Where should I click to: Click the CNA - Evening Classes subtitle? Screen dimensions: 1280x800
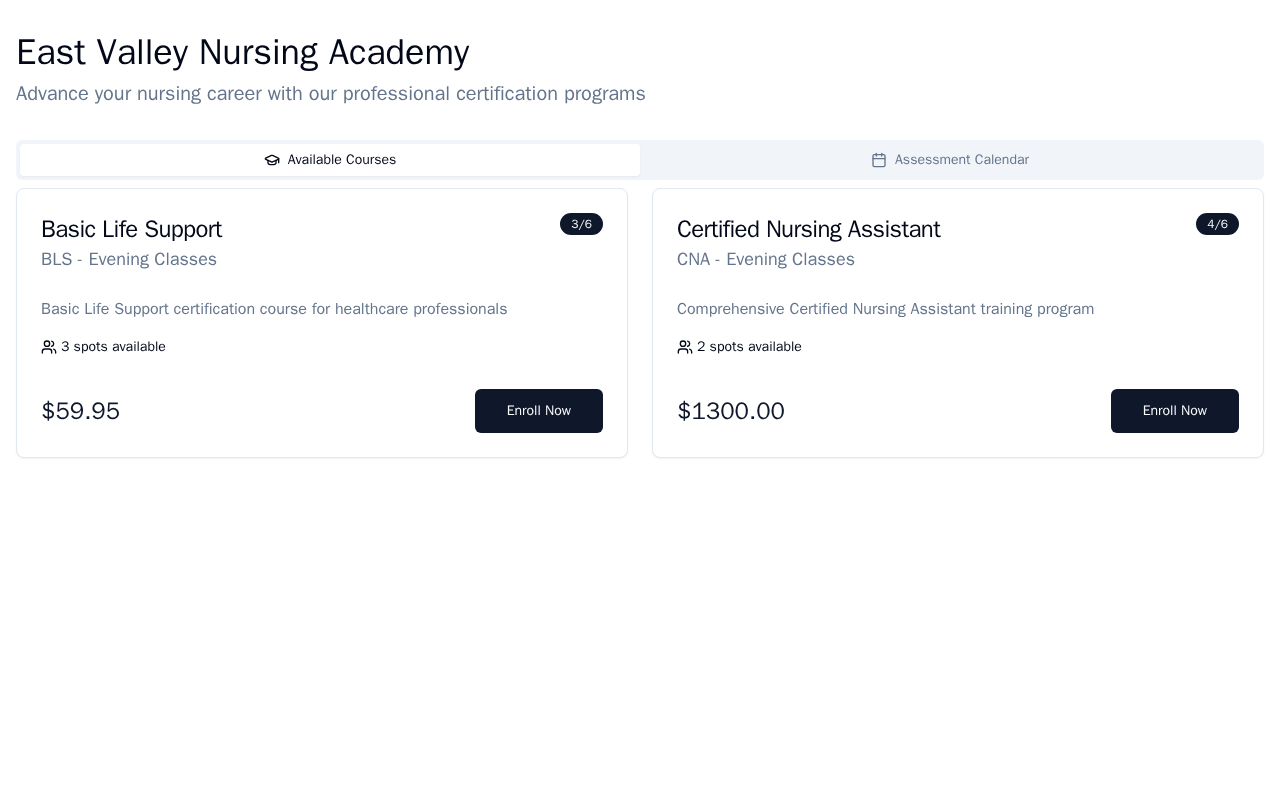(766, 259)
